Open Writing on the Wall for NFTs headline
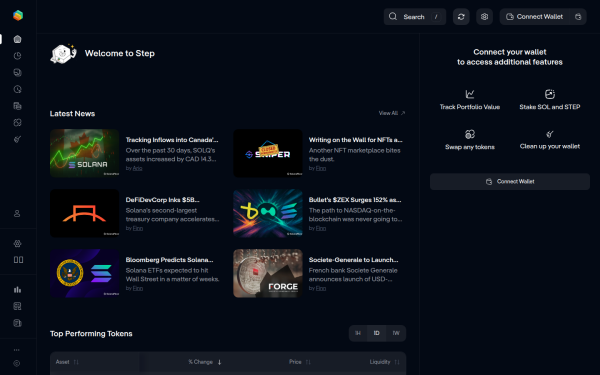 click(355, 140)
